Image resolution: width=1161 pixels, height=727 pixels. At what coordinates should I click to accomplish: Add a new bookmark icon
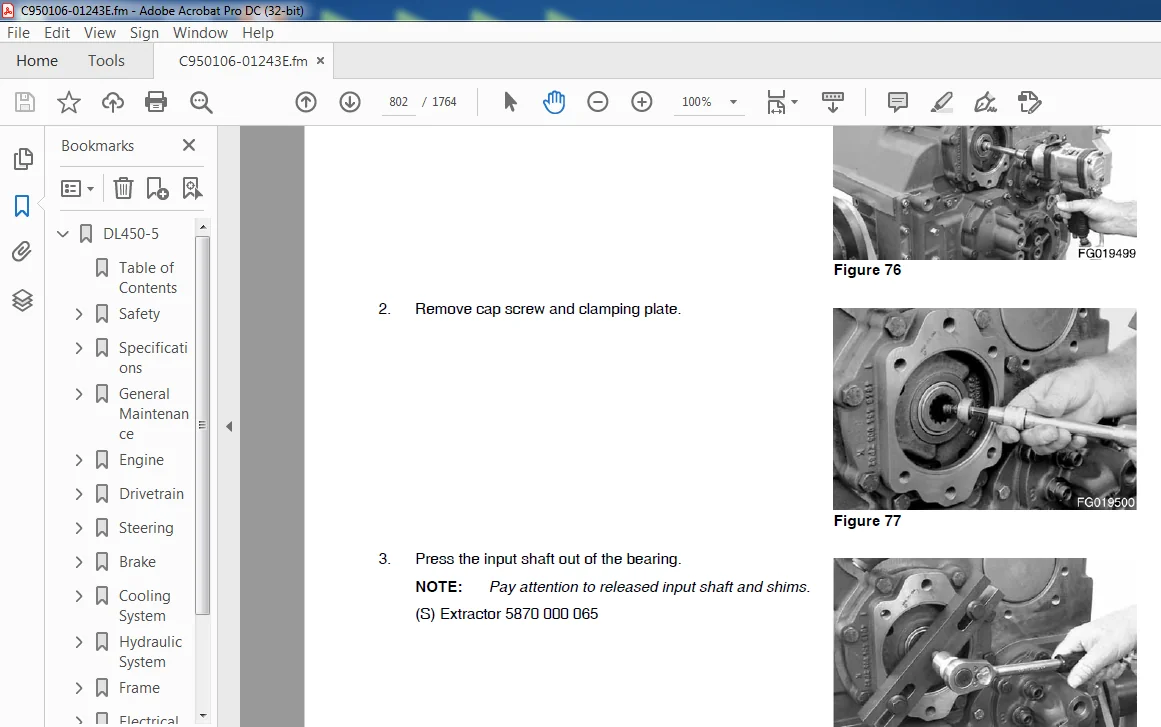click(157, 188)
